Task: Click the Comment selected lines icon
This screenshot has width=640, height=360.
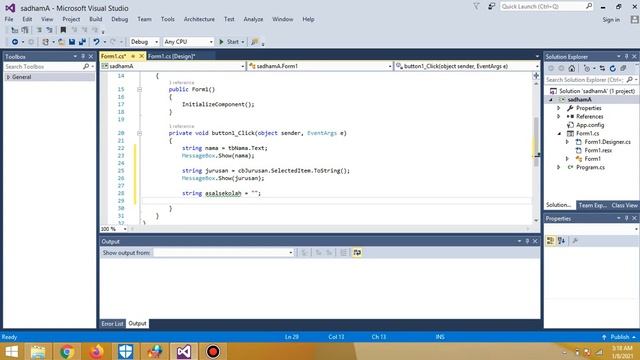Action: click(39, 30)
